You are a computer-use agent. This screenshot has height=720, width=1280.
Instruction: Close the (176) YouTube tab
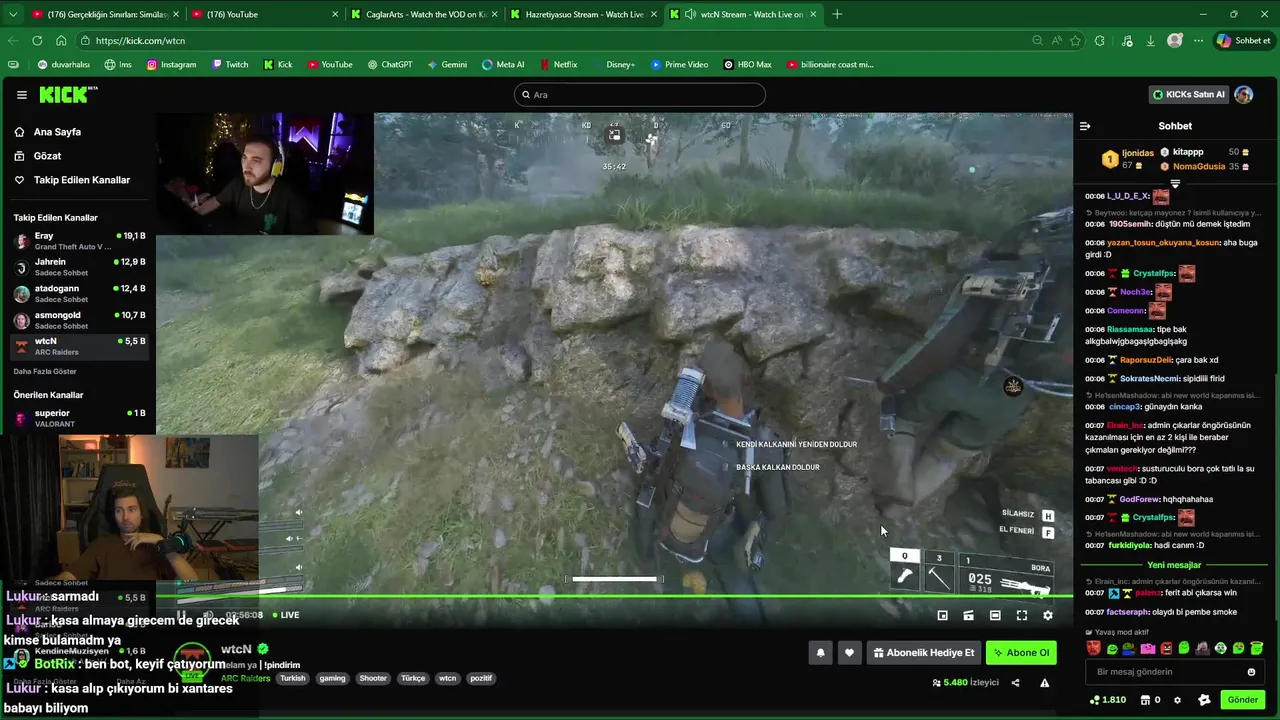tap(334, 14)
